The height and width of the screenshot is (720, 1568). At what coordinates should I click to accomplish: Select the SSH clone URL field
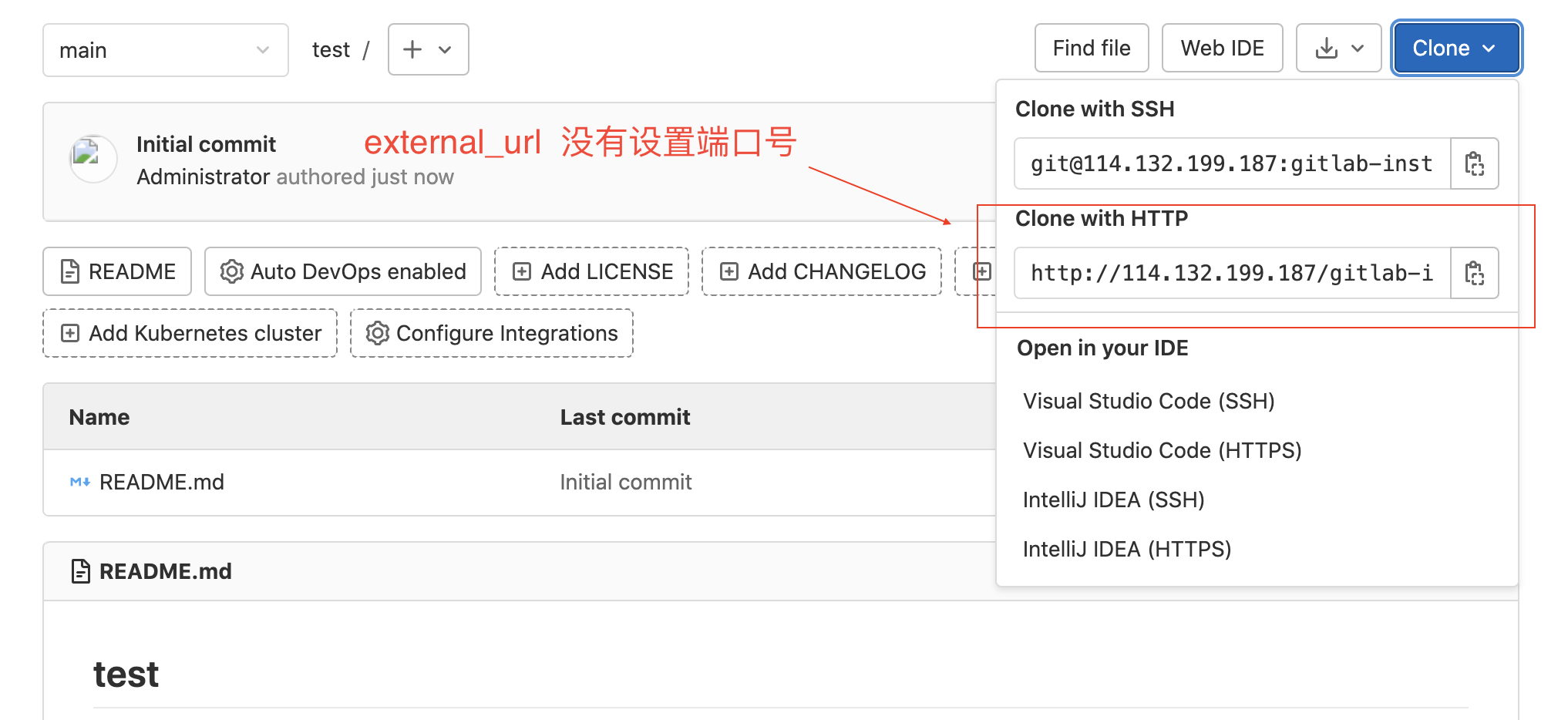tap(1232, 163)
